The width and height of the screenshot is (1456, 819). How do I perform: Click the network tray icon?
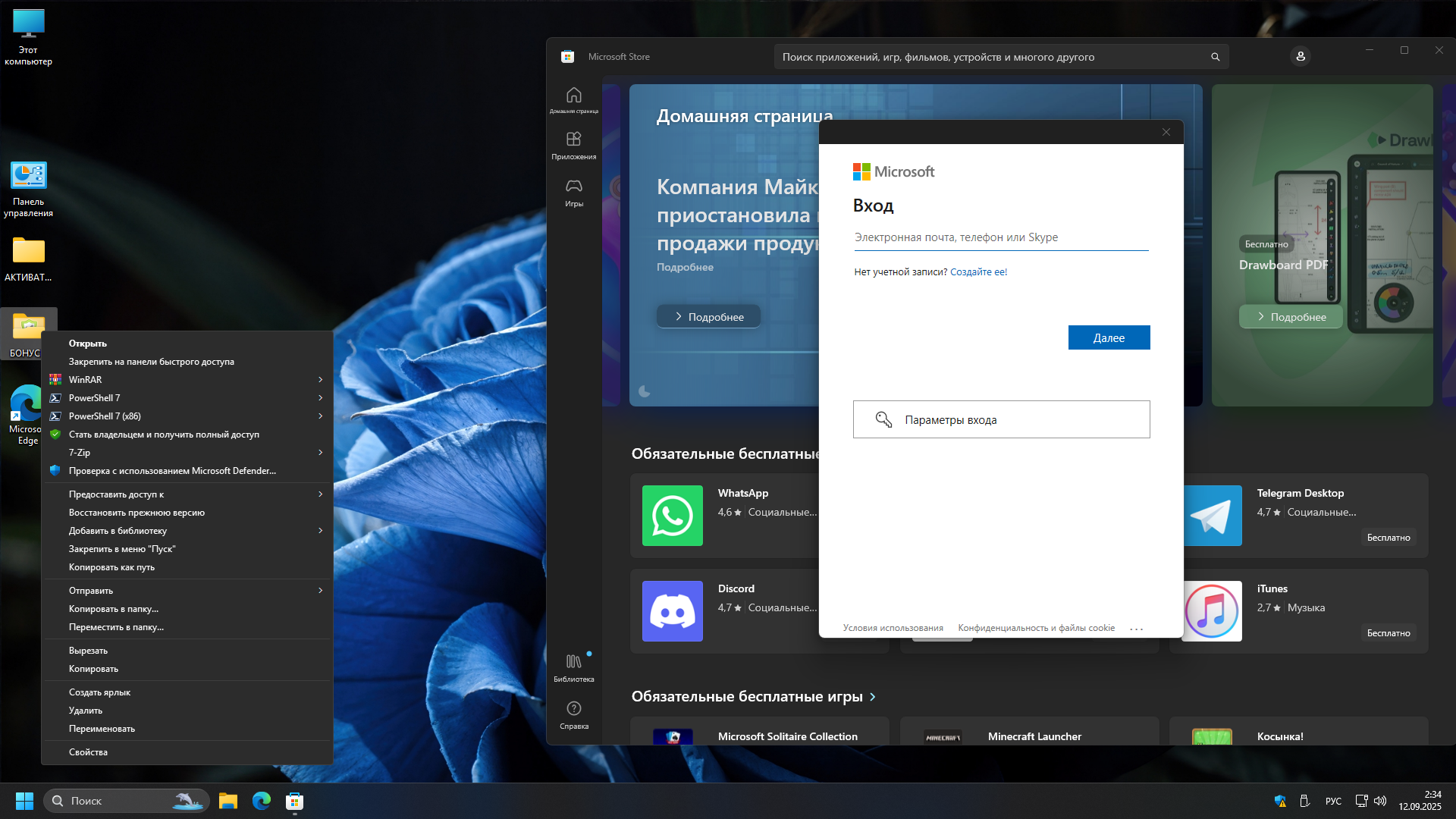point(1361,801)
